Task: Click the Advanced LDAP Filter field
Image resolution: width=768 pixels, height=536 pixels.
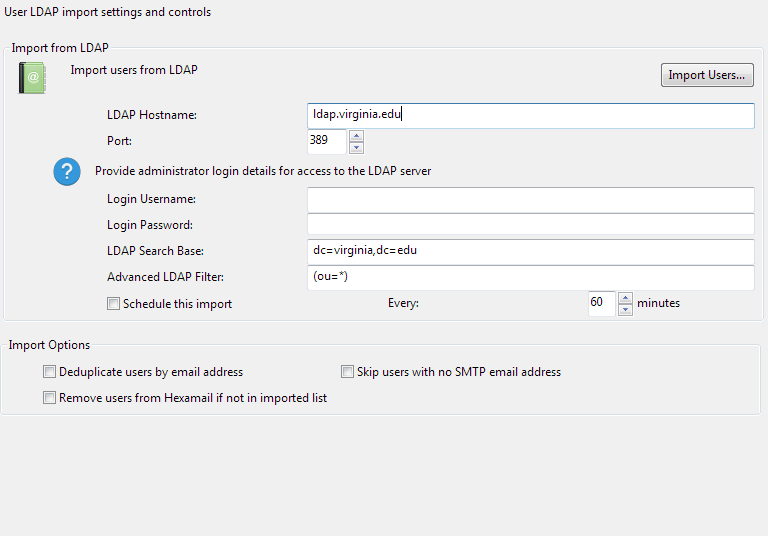Action: click(x=530, y=277)
